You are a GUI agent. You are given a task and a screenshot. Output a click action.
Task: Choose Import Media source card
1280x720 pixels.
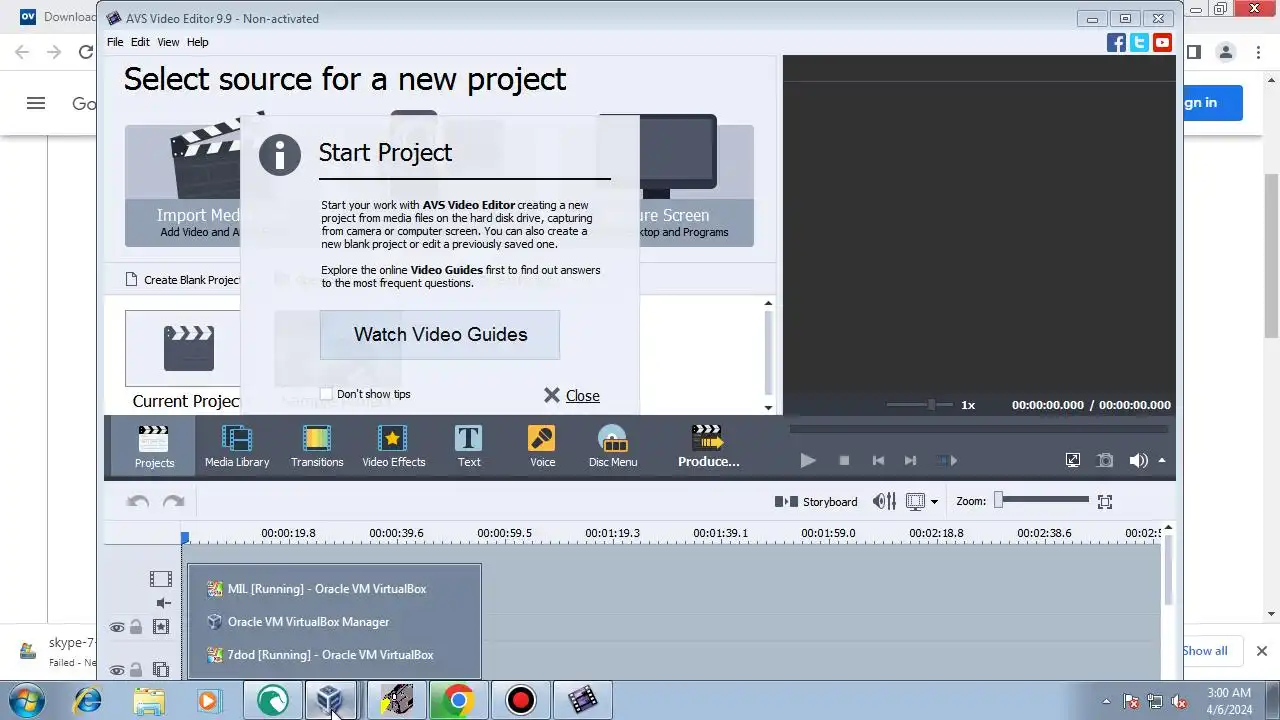[x=182, y=185]
